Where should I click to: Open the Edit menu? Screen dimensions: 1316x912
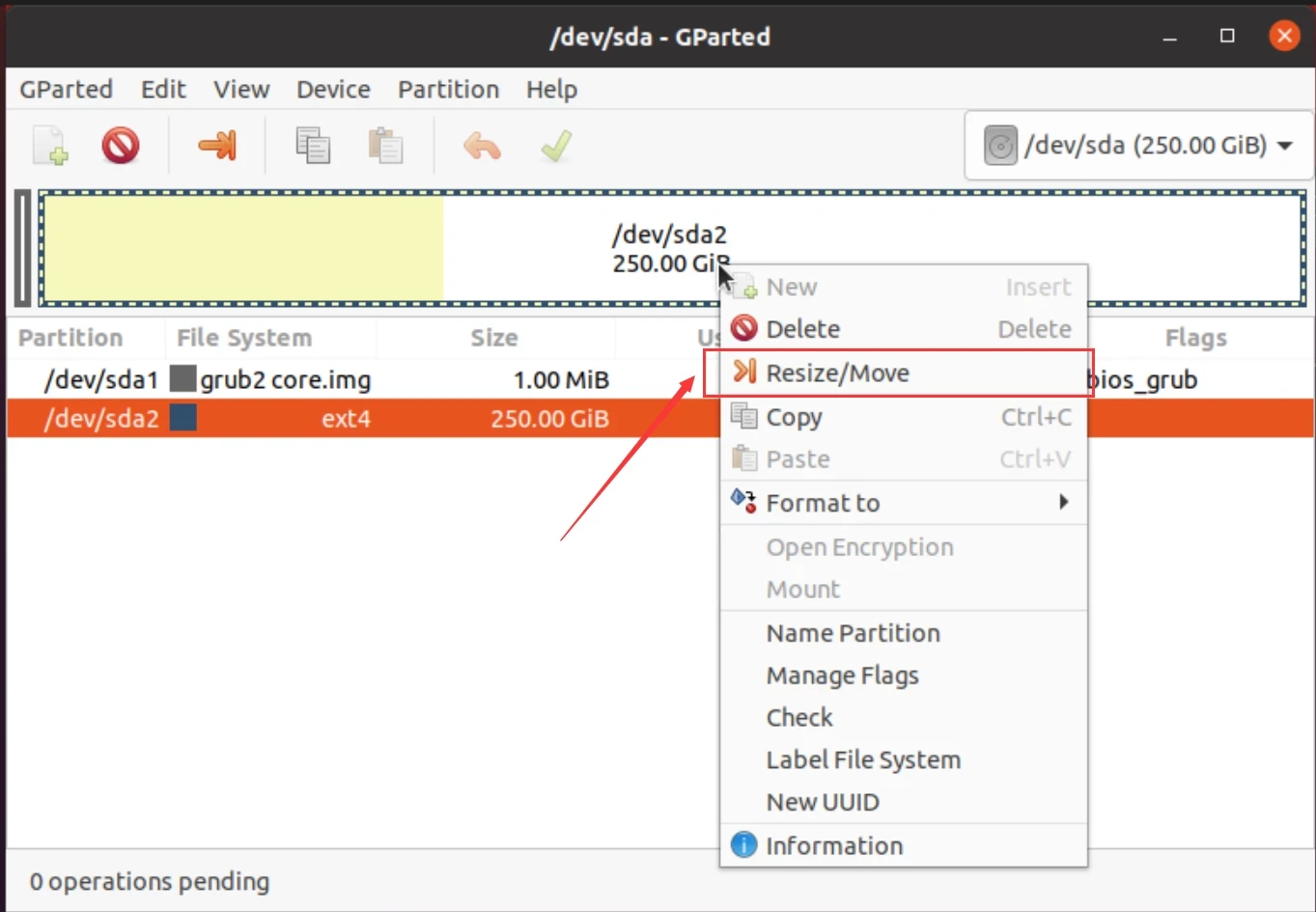[163, 90]
